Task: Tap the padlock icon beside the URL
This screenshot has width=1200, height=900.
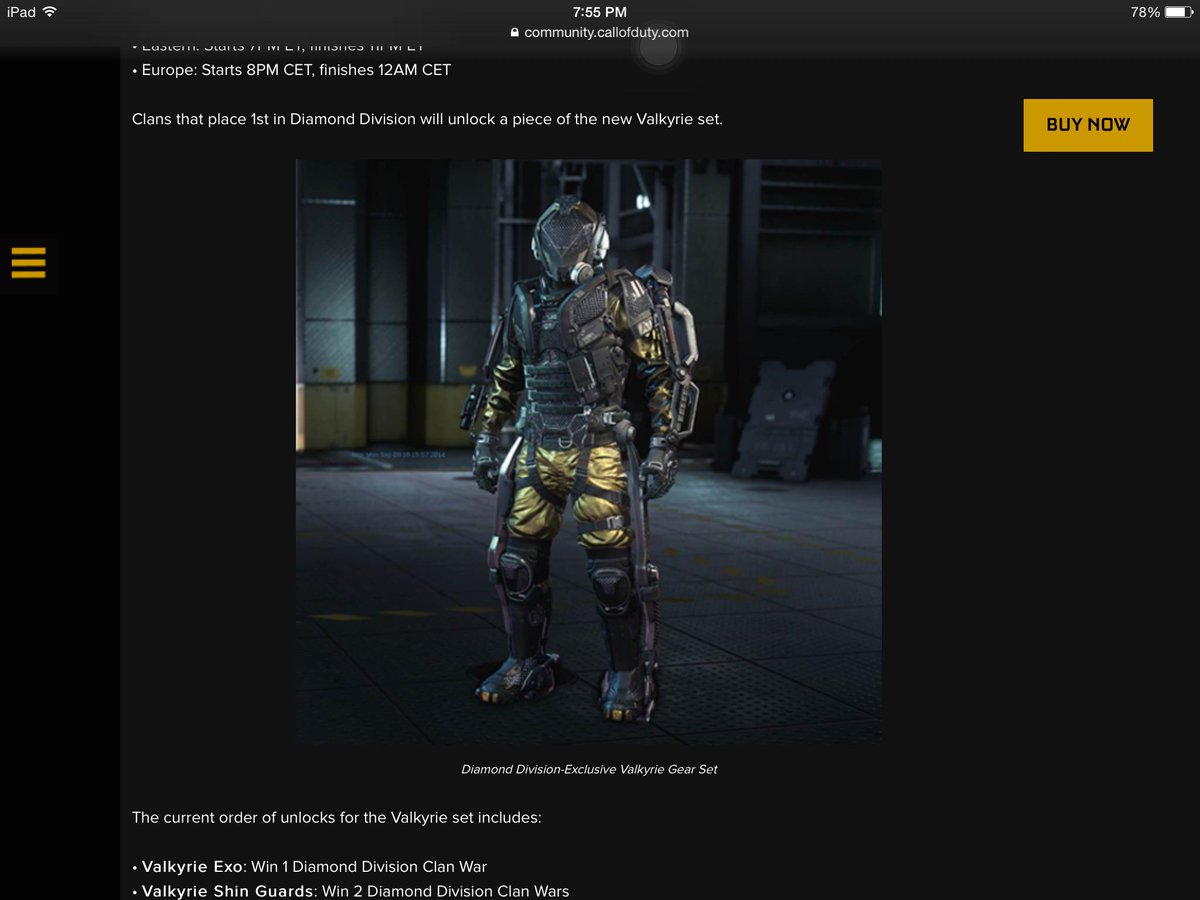Action: tap(515, 32)
